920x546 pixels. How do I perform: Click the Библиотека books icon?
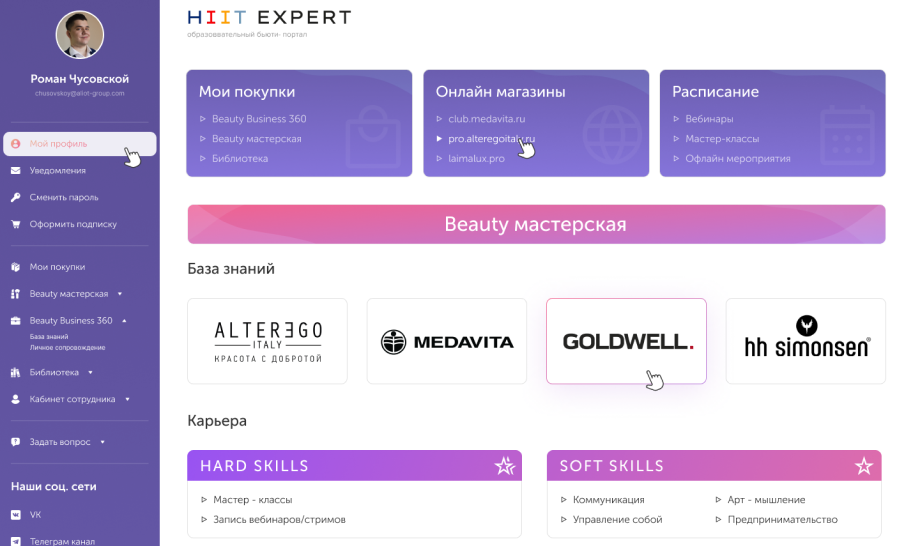[16, 373]
